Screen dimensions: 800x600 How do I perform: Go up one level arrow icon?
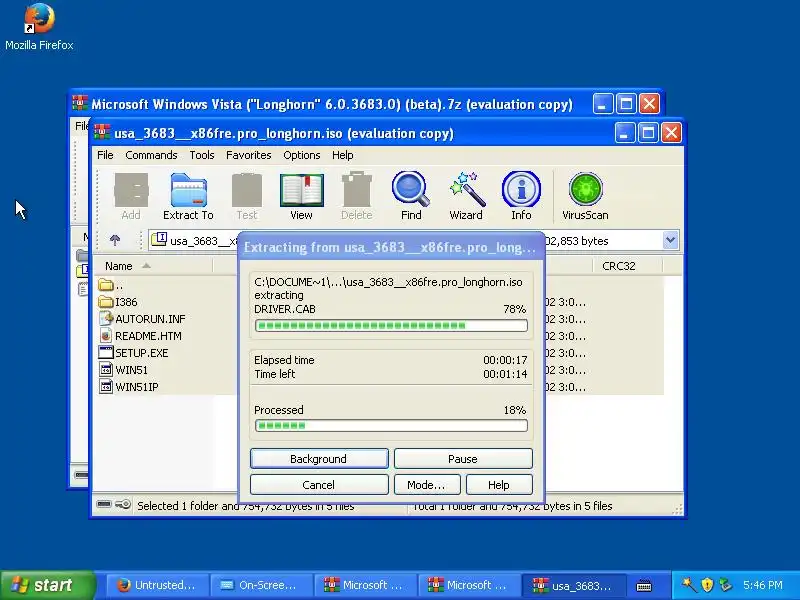(115, 240)
